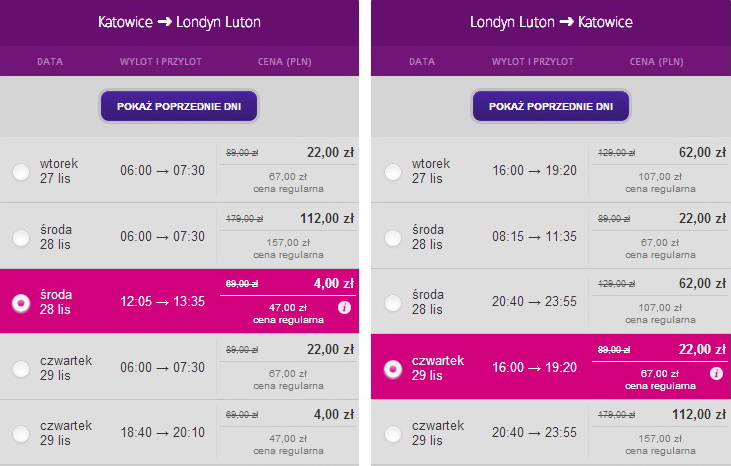Show previous days for Katowice to Luton
Screen dimensions: 731x466
[x=179, y=106]
